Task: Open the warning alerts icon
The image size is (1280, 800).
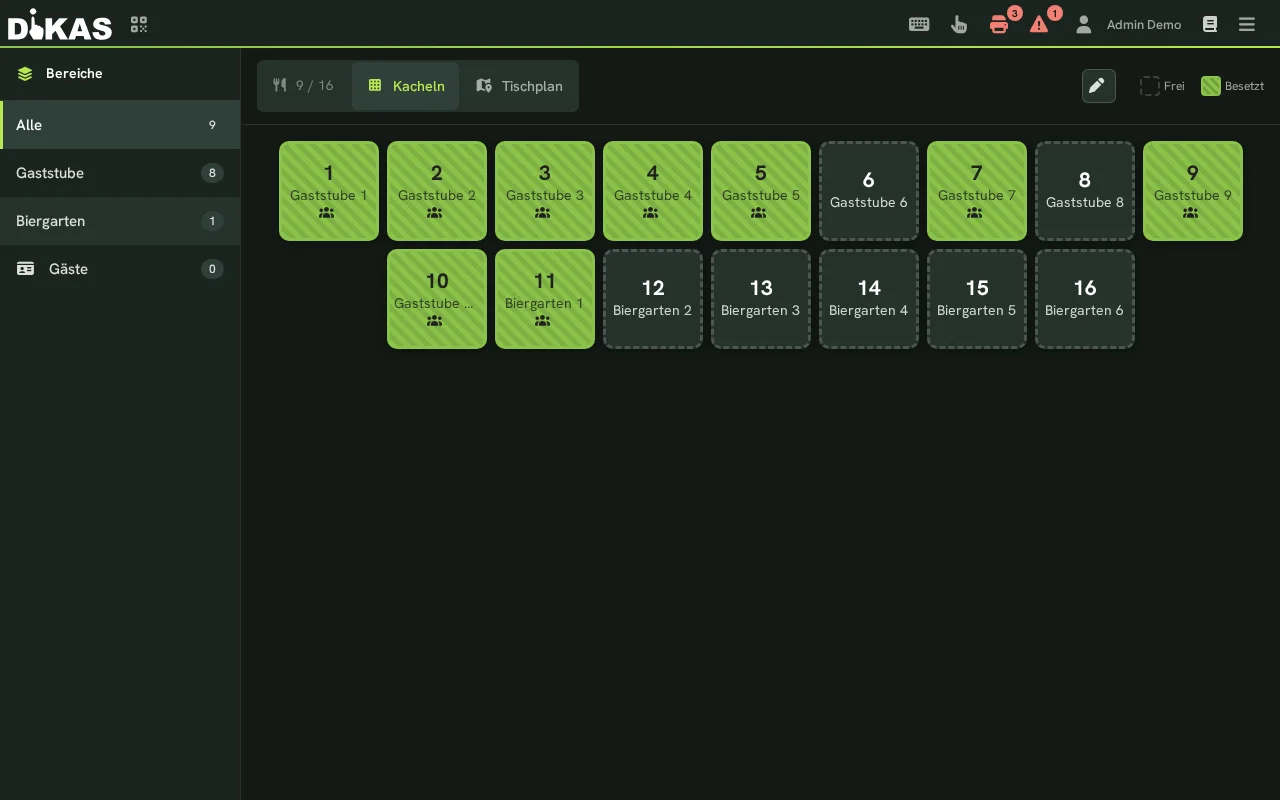Action: [x=1039, y=24]
